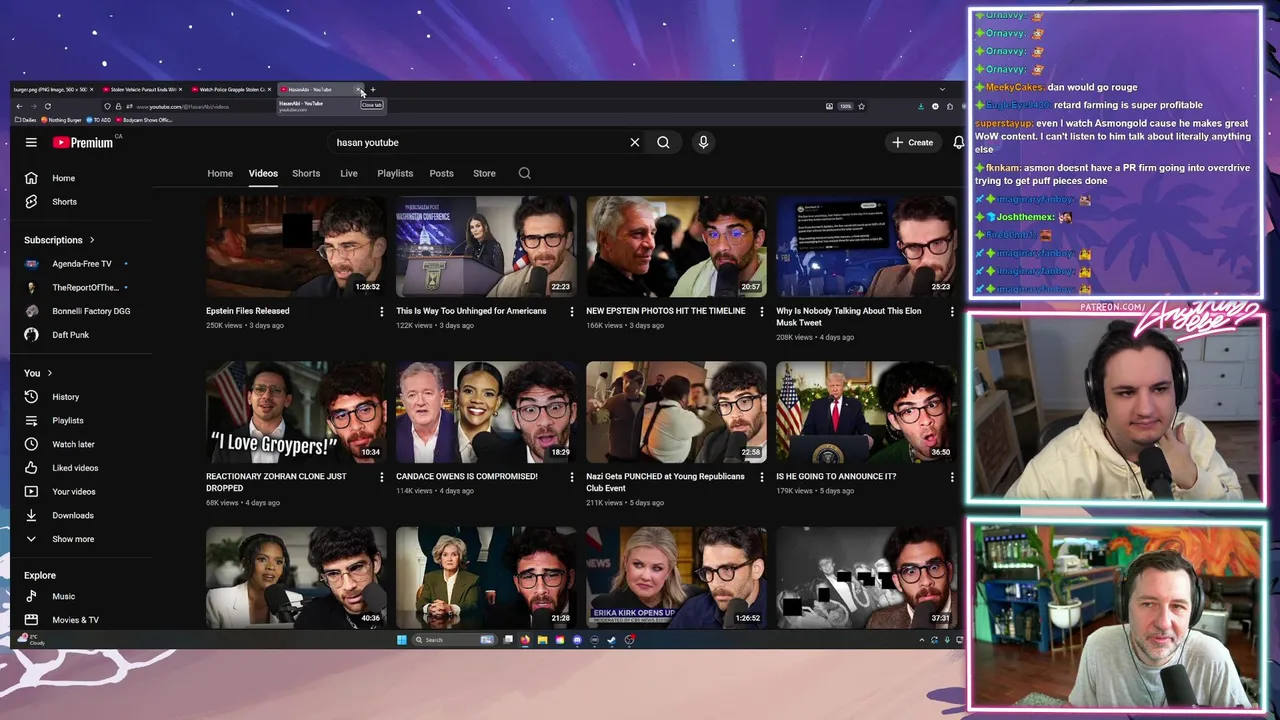Go to Home in the sidebar
1280x720 pixels.
[63, 178]
